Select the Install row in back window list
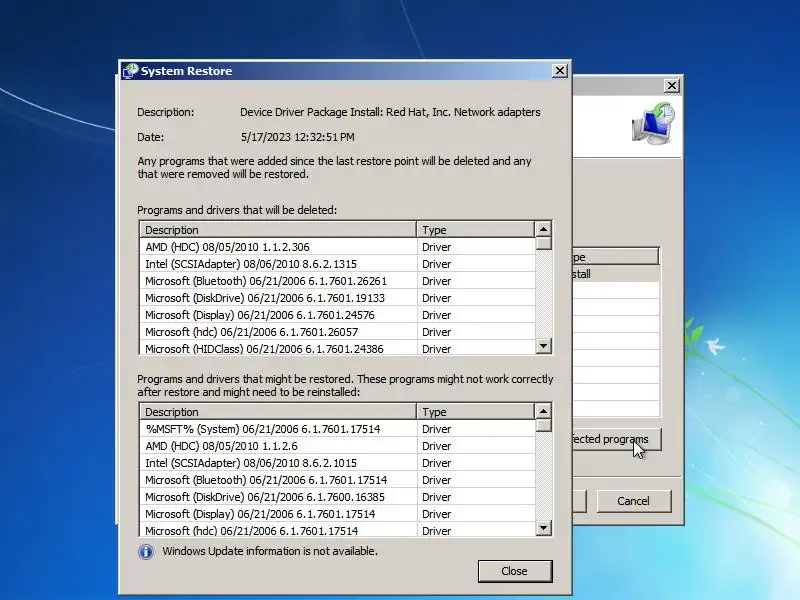800x600 pixels. (x=615, y=274)
